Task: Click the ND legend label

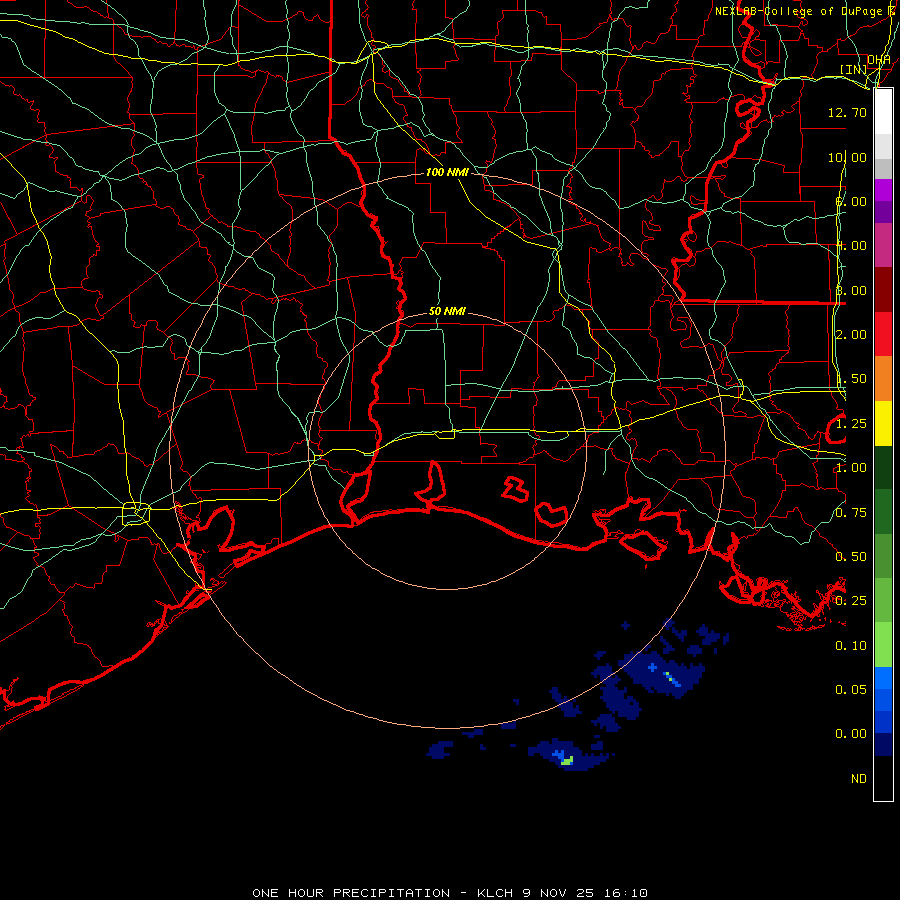Action: pos(859,779)
